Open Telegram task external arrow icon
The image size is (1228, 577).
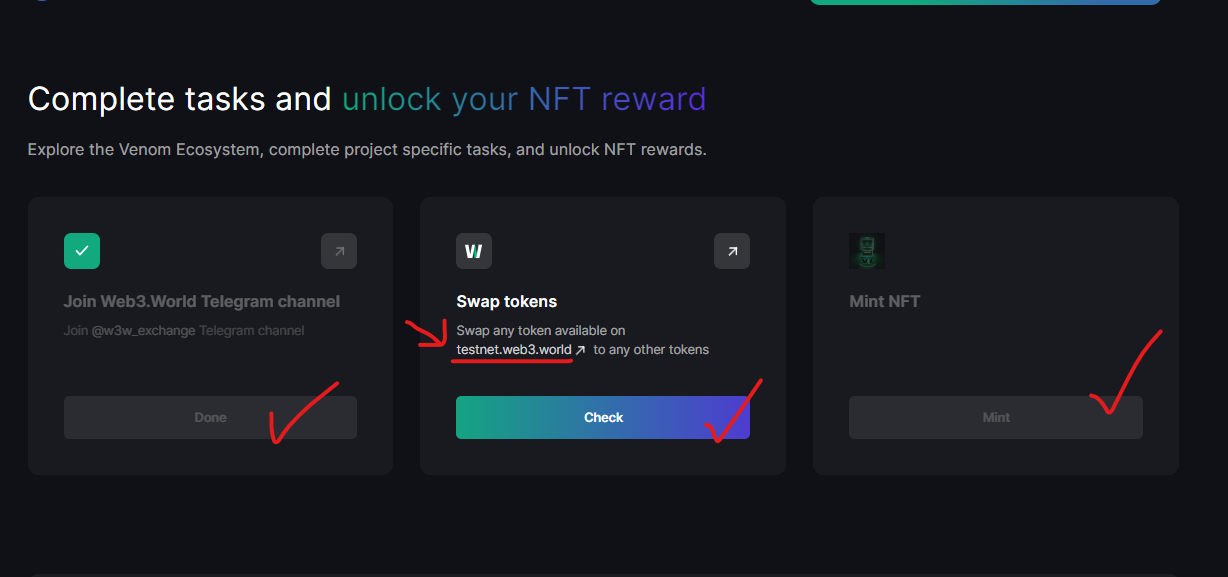(339, 251)
